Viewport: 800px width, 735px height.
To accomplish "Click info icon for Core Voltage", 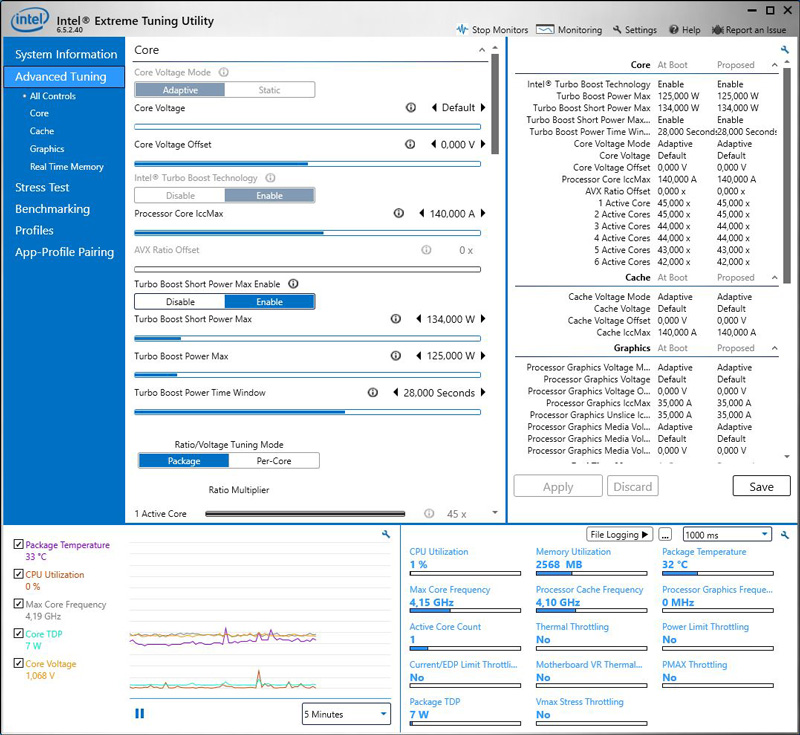I will coord(411,108).
